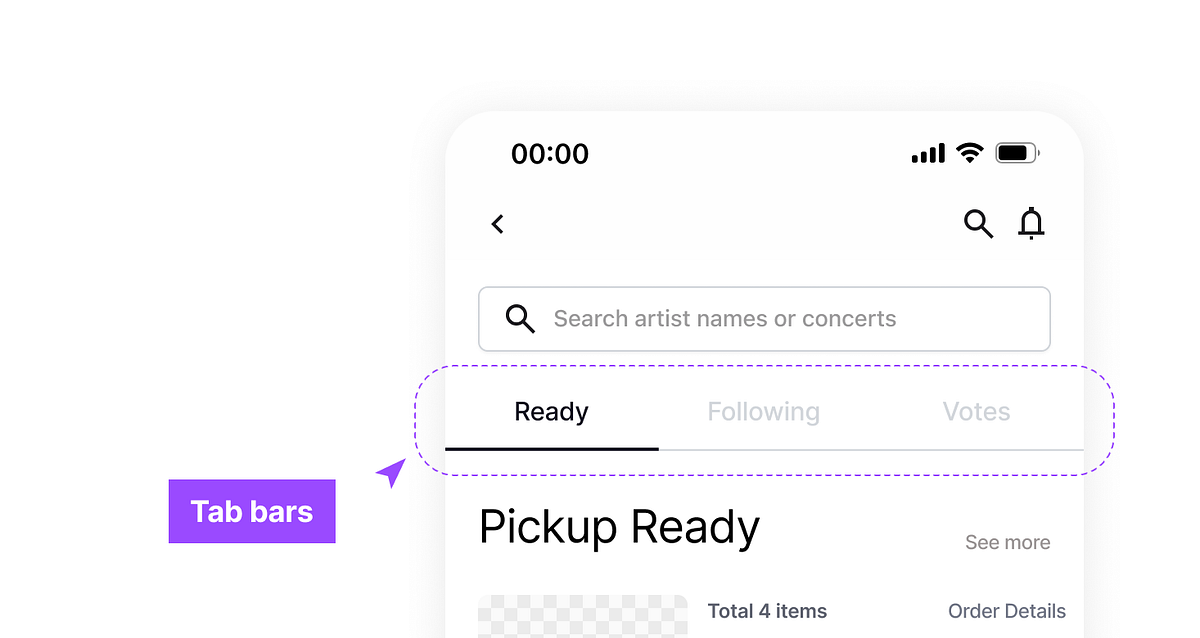Click the Total 4 items text
This screenshot has width=1200, height=638.
click(x=767, y=611)
